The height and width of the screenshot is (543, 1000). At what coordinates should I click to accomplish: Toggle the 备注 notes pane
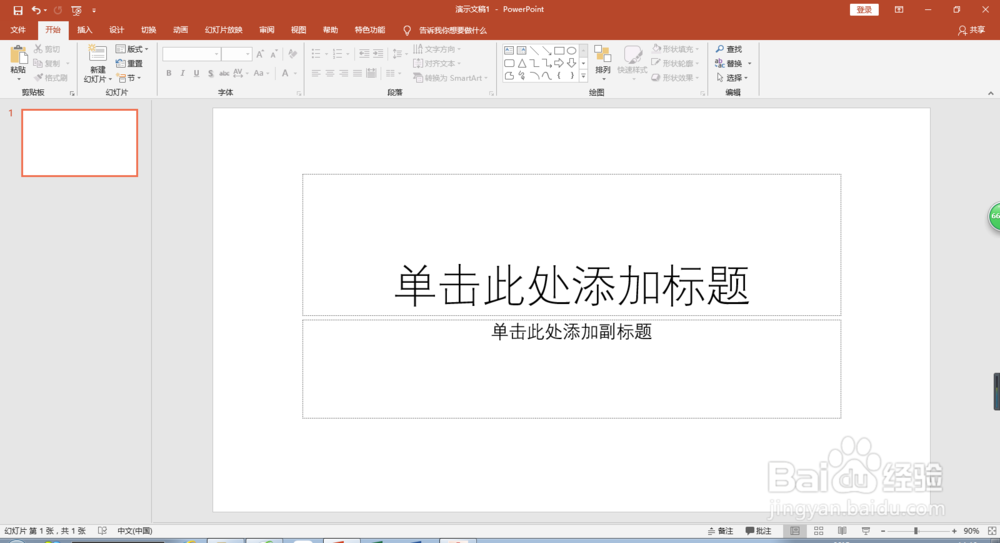click(721, 531)
